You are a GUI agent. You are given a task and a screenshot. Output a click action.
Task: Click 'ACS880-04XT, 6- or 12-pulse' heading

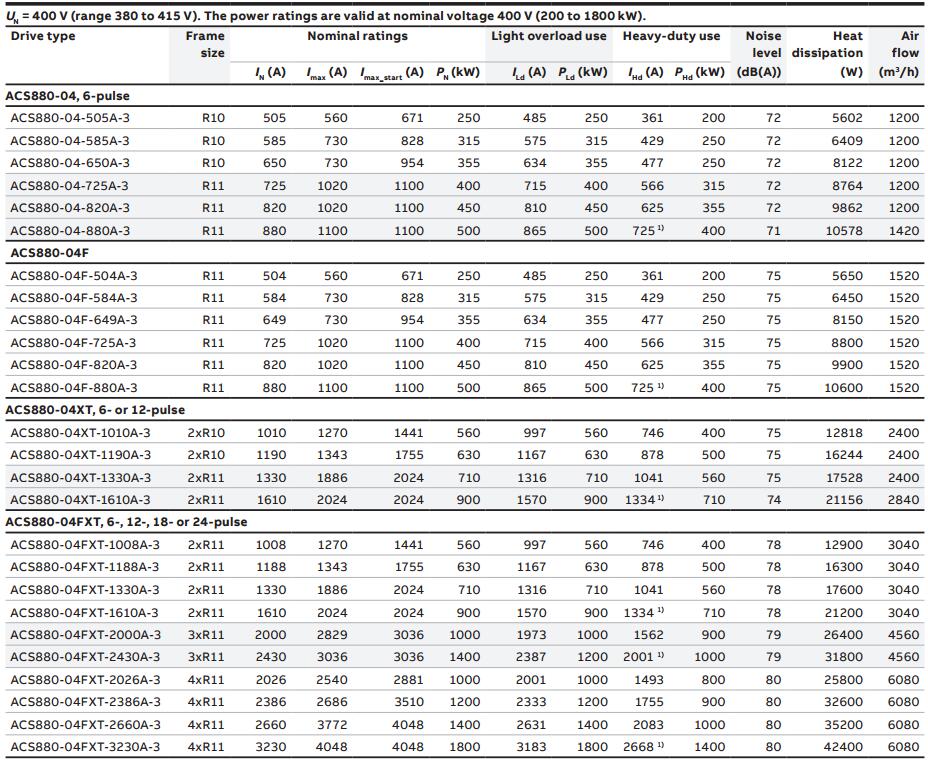coord(95,410)
